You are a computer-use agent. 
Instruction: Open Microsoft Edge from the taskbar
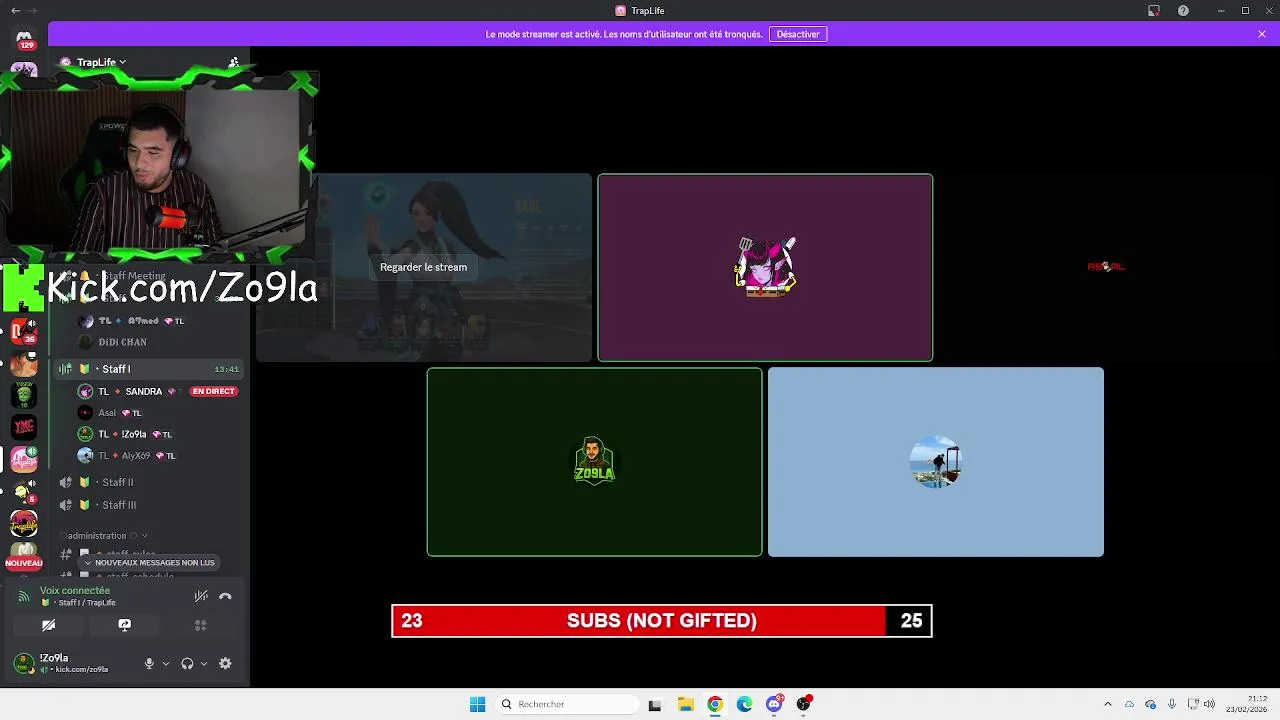point(744,704)
